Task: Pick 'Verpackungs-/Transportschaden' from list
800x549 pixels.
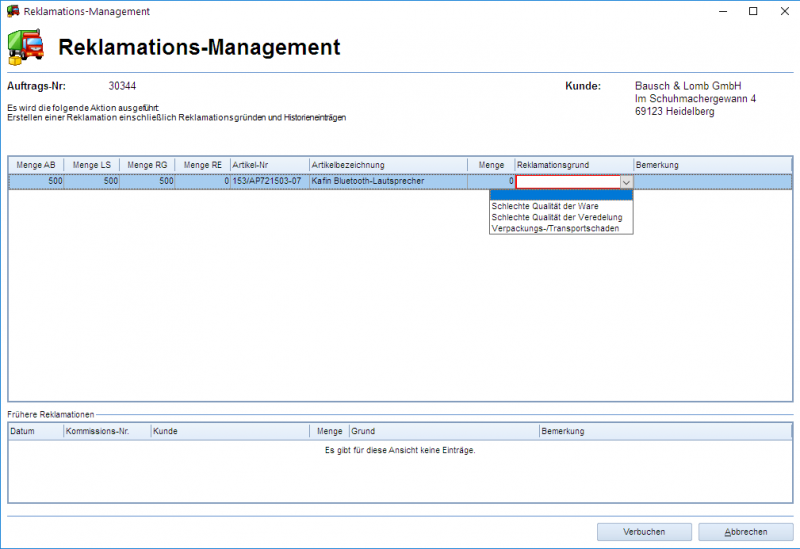Action: pyautogui.click(x=555, y=228)
